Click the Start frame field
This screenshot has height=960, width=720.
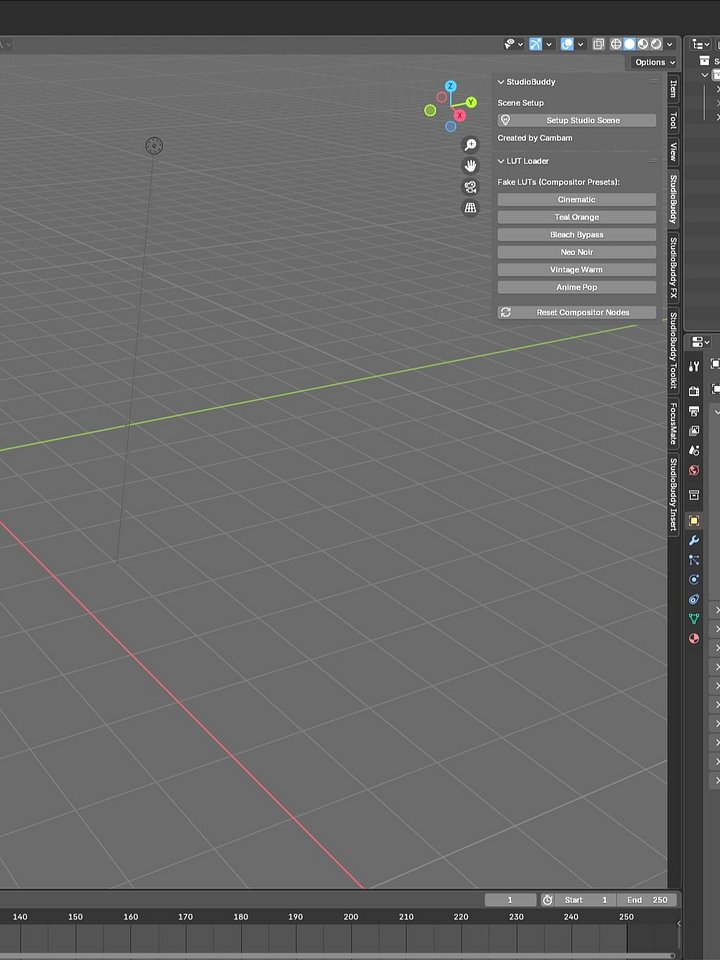coord(587,899)
